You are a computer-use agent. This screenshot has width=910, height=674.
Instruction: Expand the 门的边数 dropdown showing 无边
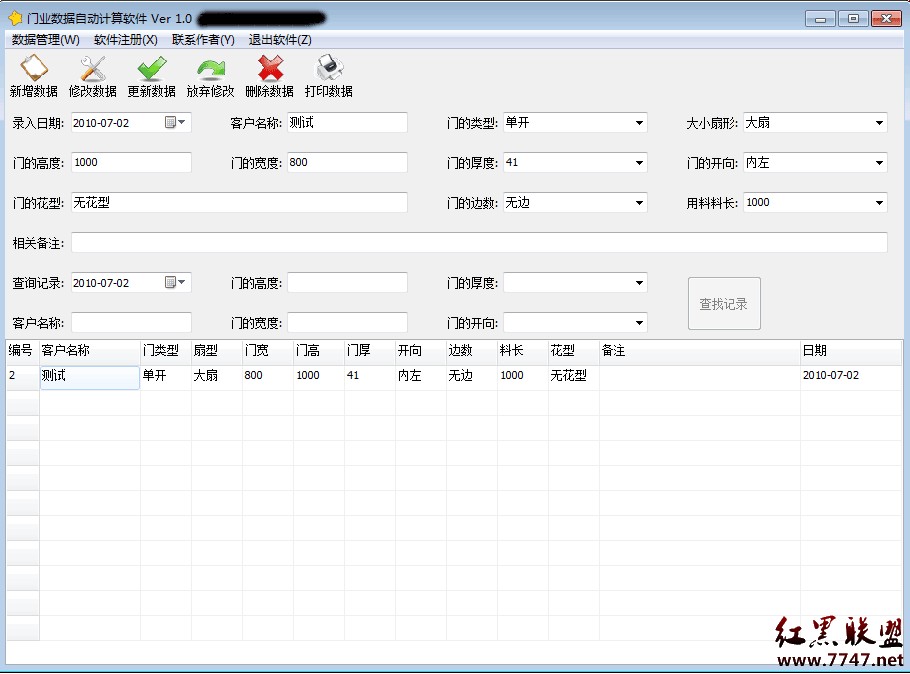pyautogui.click(x=639, y=203)
